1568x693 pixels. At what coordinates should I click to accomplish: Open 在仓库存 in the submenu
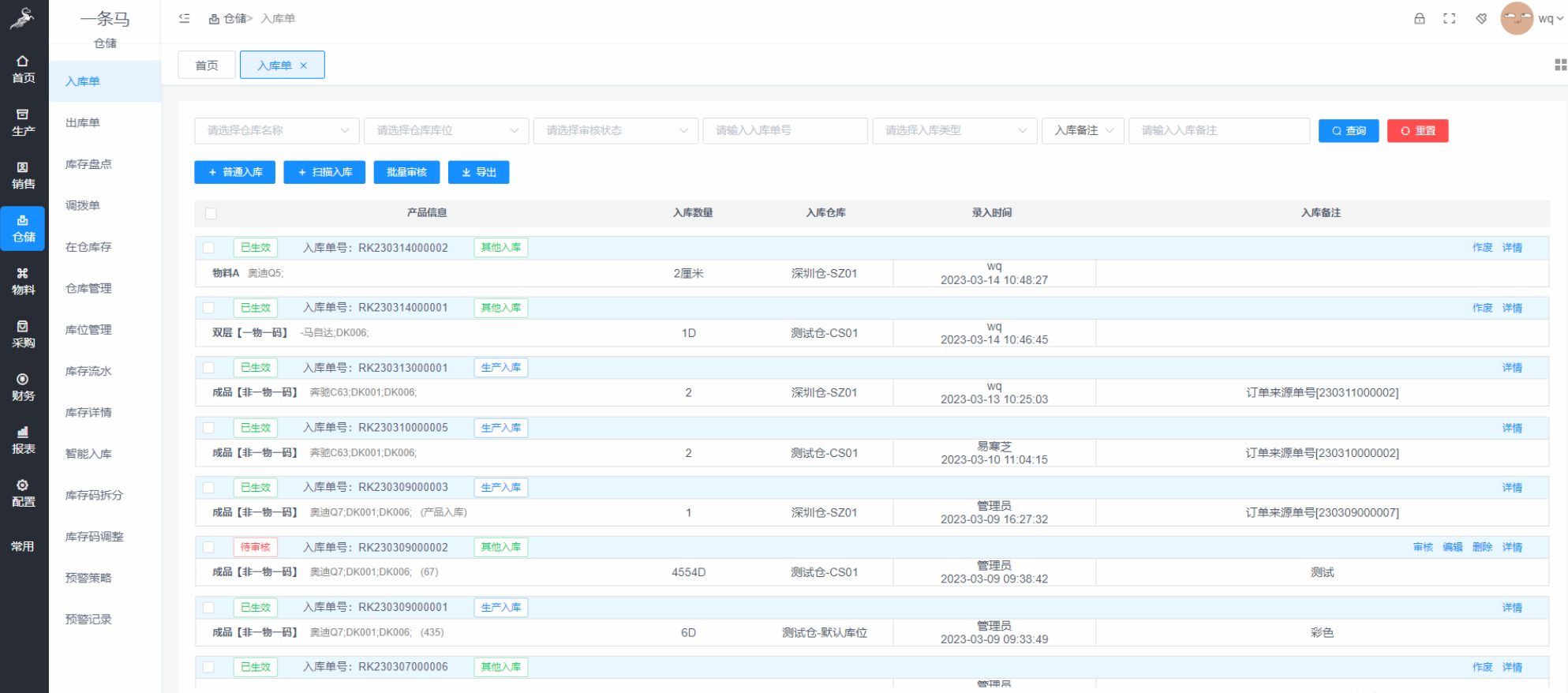pos(88,247)
